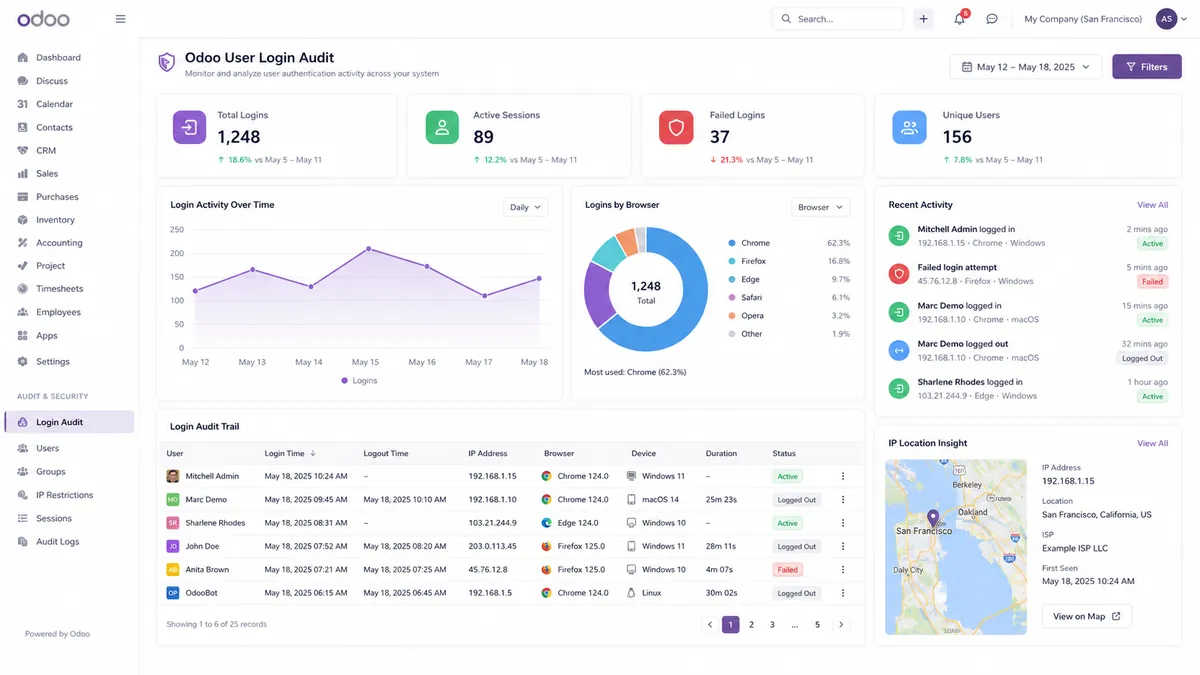Click the San Francisco map thumbnail
This screenshot has height=675, width=1200.
pos(956,547)
